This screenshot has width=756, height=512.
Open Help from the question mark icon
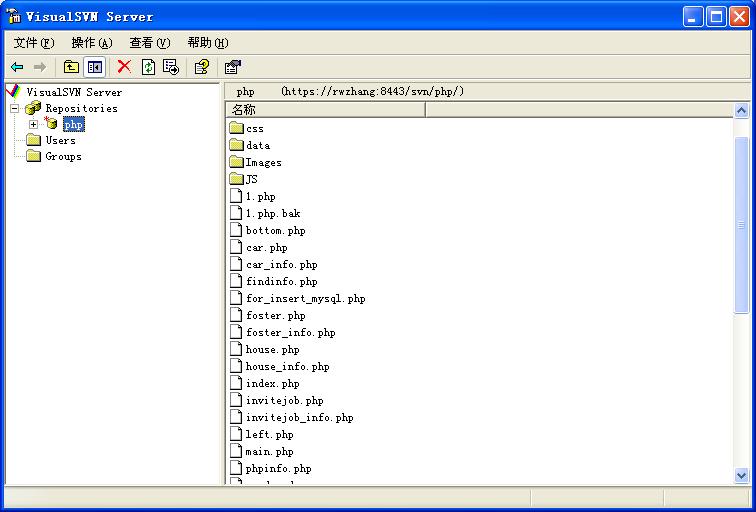[202, 67]
